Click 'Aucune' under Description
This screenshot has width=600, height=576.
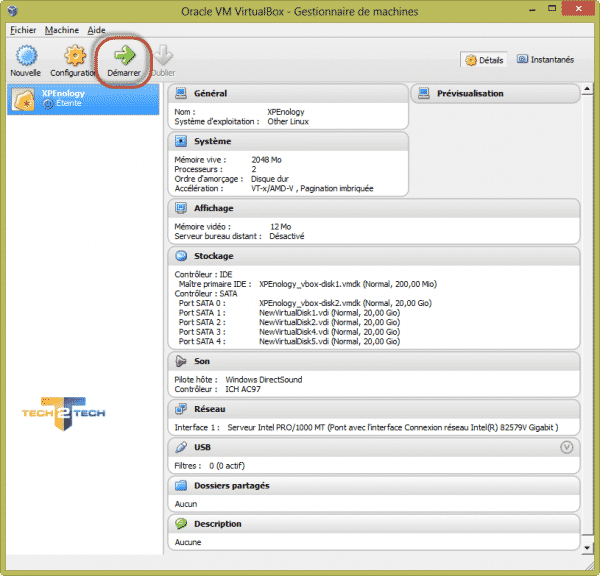coord(188,543)
